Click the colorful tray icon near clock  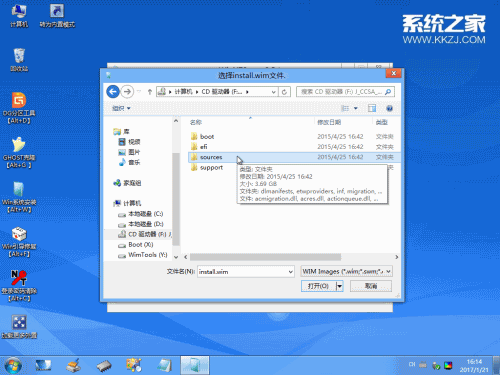click(448, 365)
